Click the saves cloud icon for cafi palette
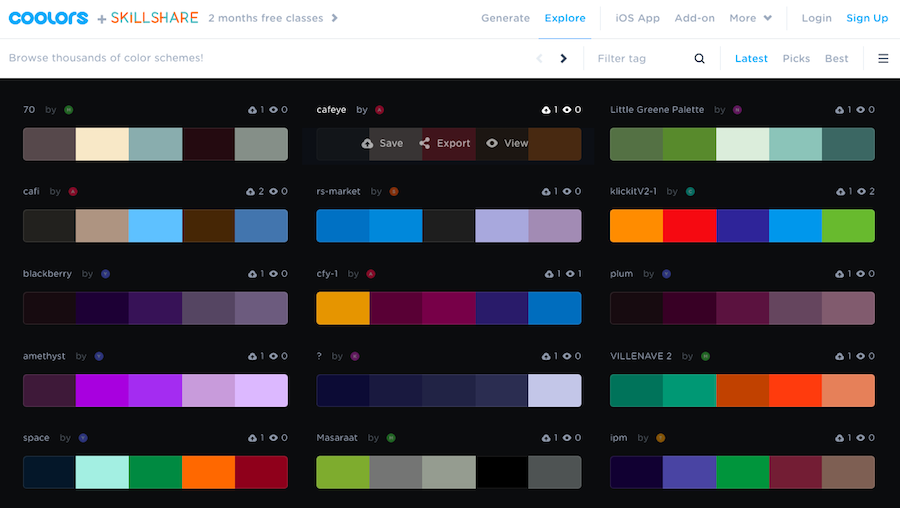 pos(250,192)
